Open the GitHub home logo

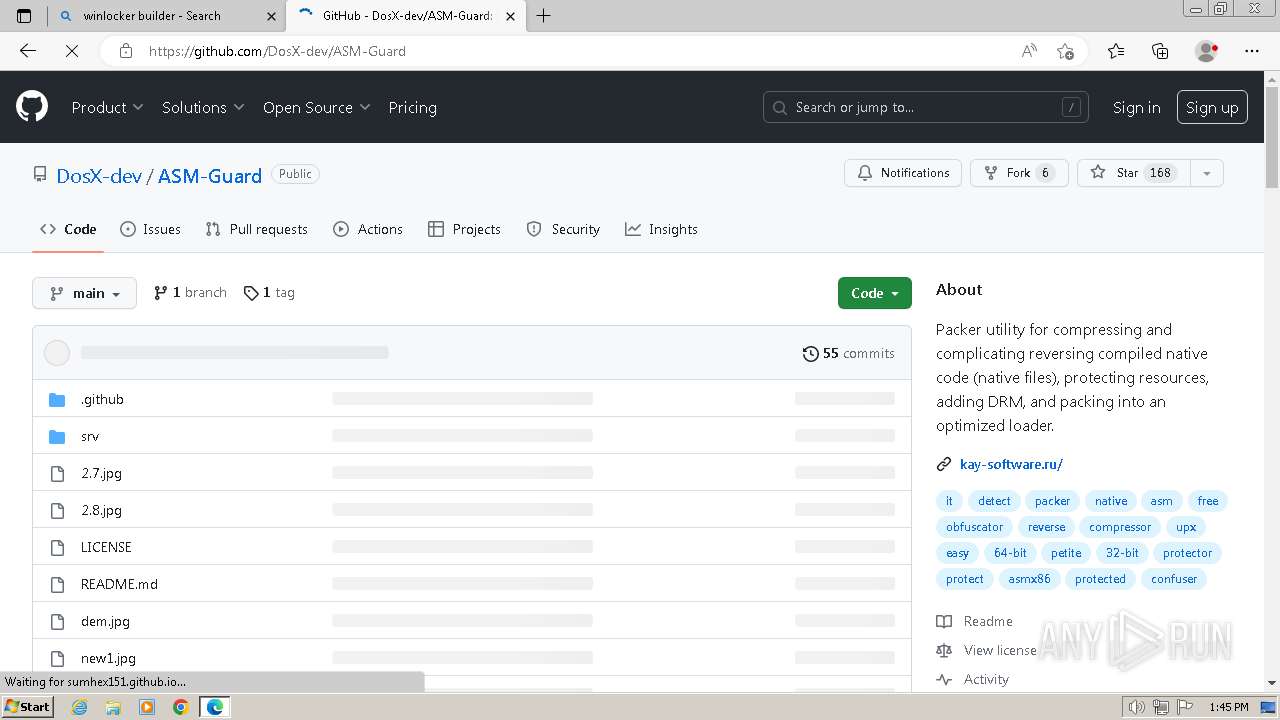click(32, 107)
